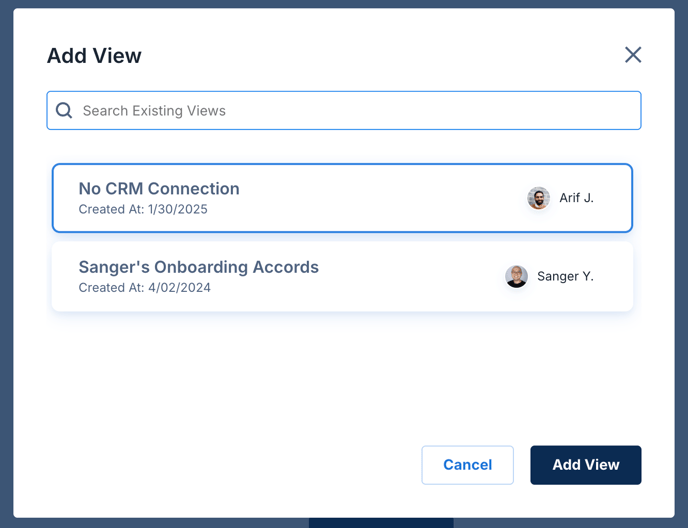Click the "Add View" dialog heading

point(94,56)
